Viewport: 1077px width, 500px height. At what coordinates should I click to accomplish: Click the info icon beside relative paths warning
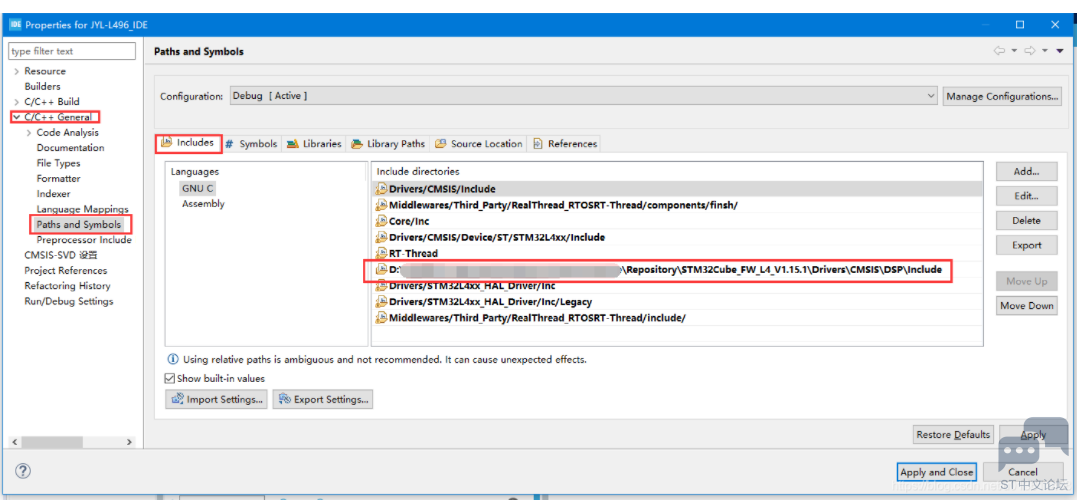pyautogui.click(x=173, y=359)
